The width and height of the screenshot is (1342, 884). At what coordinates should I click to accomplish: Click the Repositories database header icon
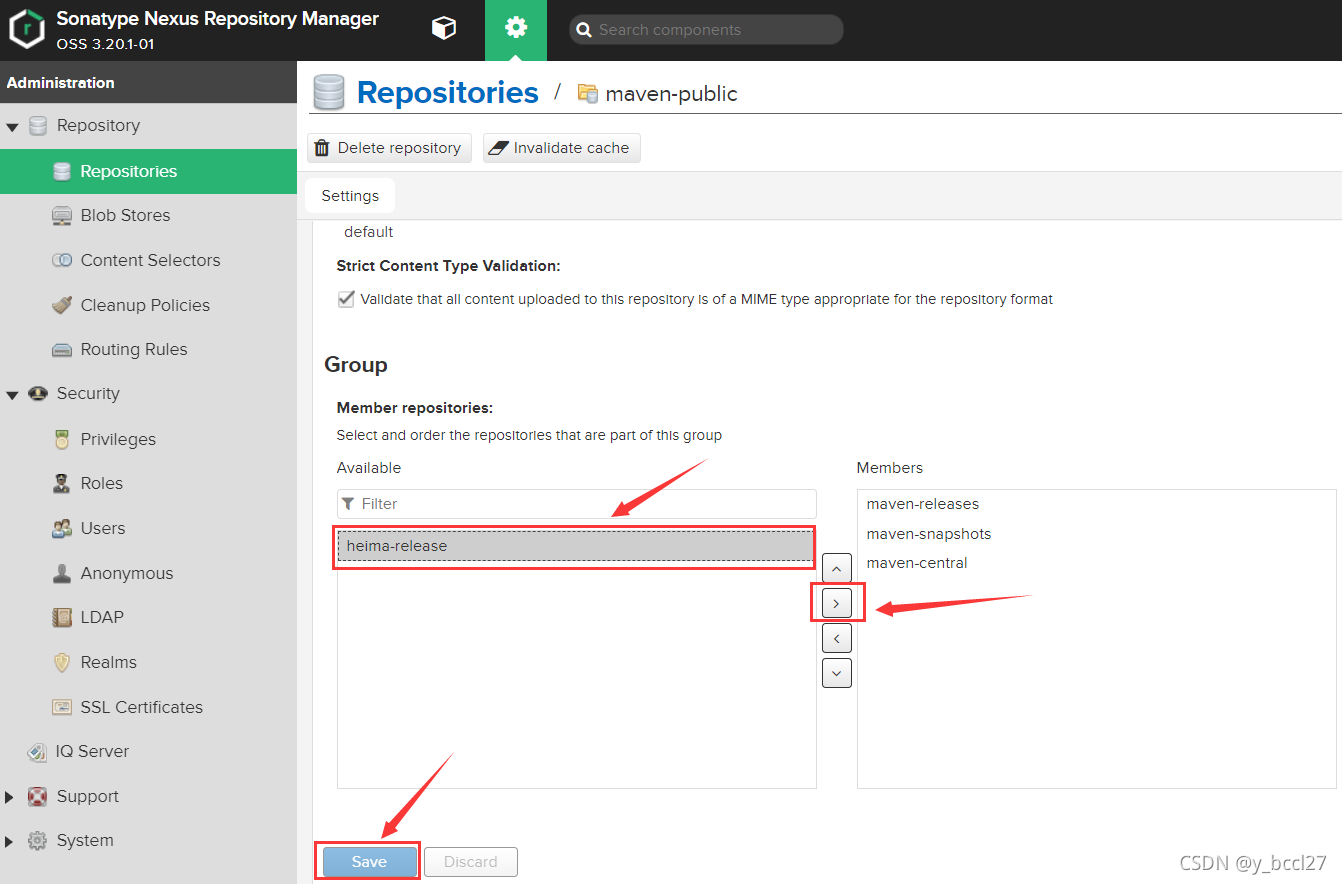pos(329,92)
